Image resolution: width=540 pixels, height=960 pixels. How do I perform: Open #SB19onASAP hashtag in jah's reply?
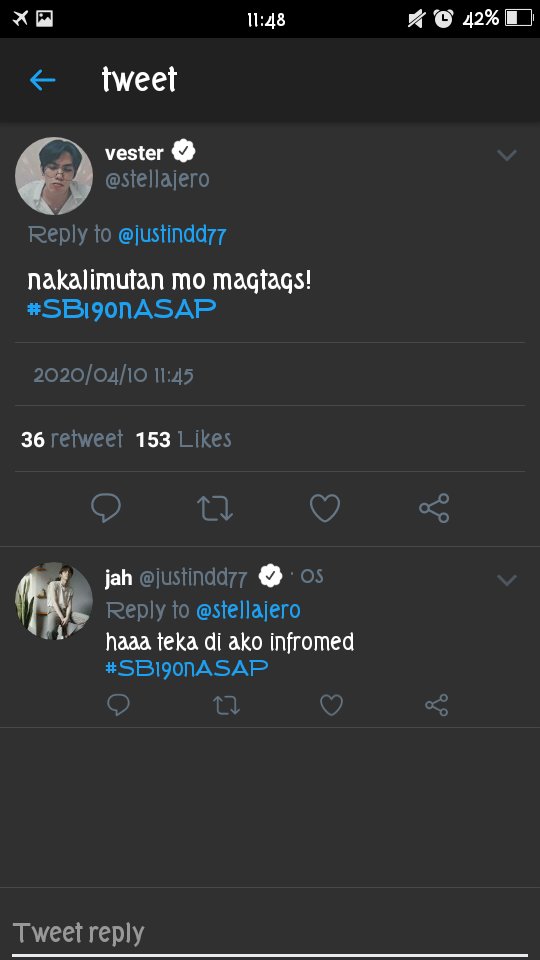point(187,667)
